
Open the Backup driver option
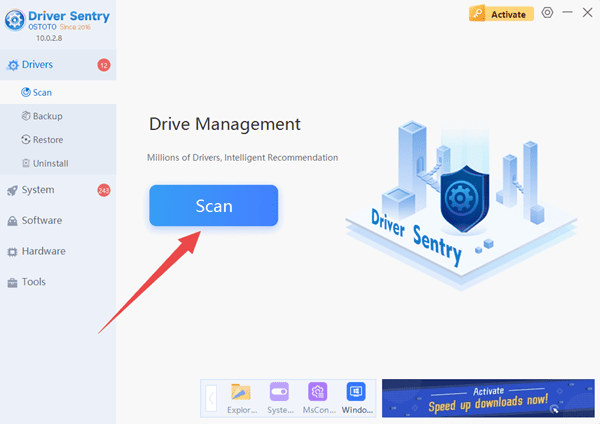click(x=47, y=116)
